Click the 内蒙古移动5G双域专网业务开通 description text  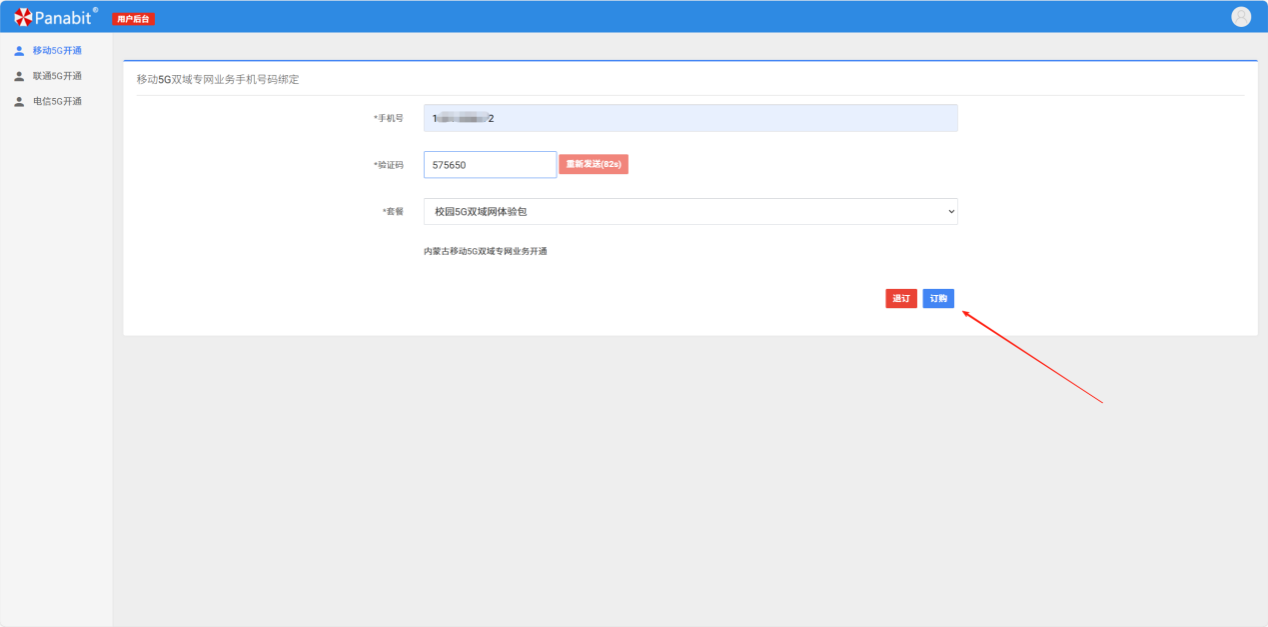(x=485, y=252)
